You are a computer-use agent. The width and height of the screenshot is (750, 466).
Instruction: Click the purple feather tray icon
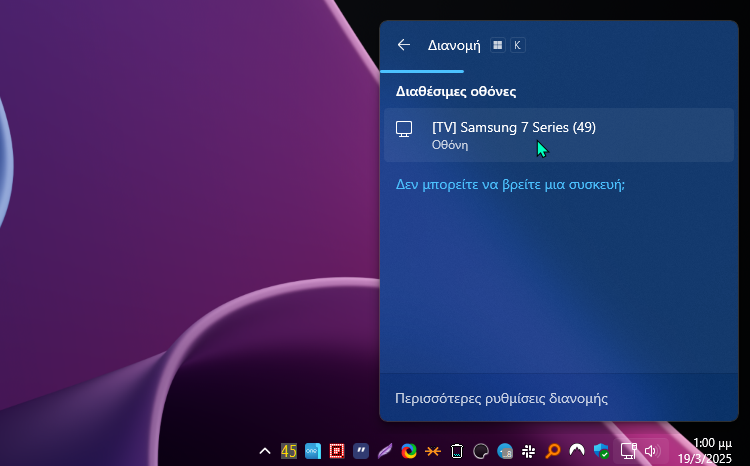[385, 451]
